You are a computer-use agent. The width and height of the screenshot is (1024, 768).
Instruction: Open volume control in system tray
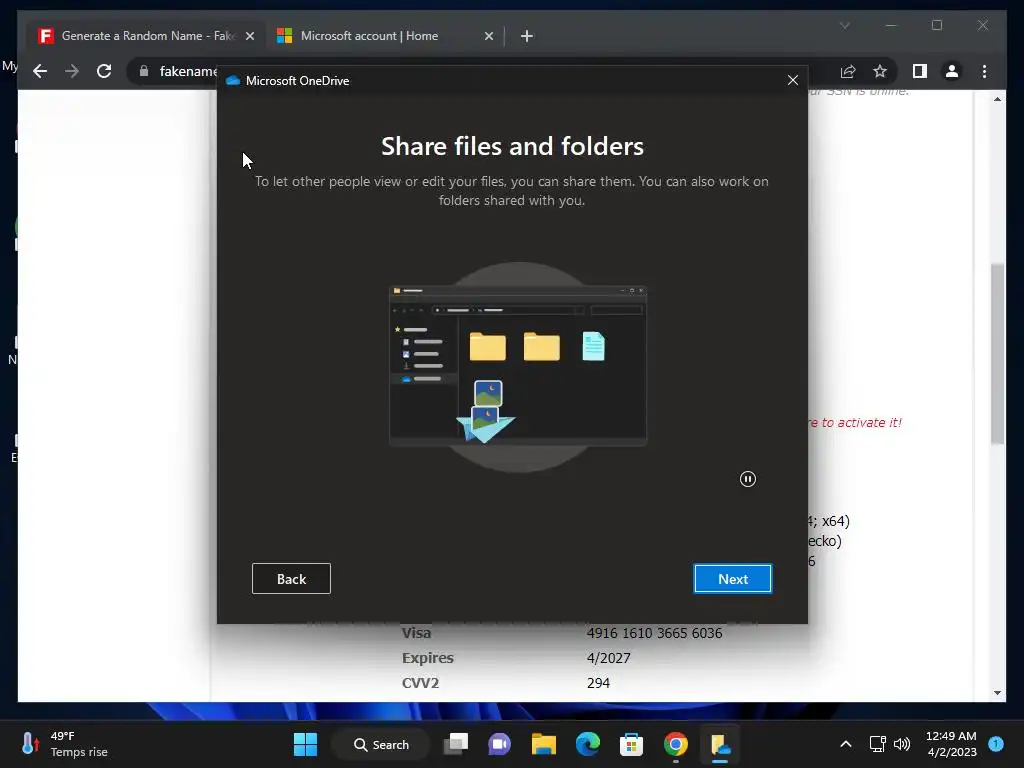tap(902, 744)
